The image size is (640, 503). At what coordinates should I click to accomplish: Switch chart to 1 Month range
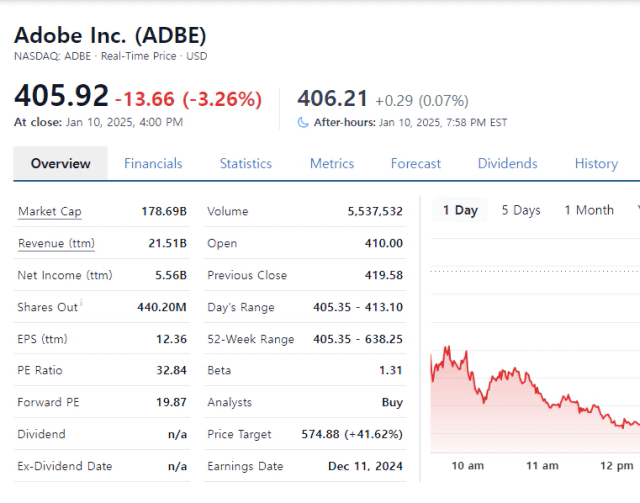click(589, 210)
